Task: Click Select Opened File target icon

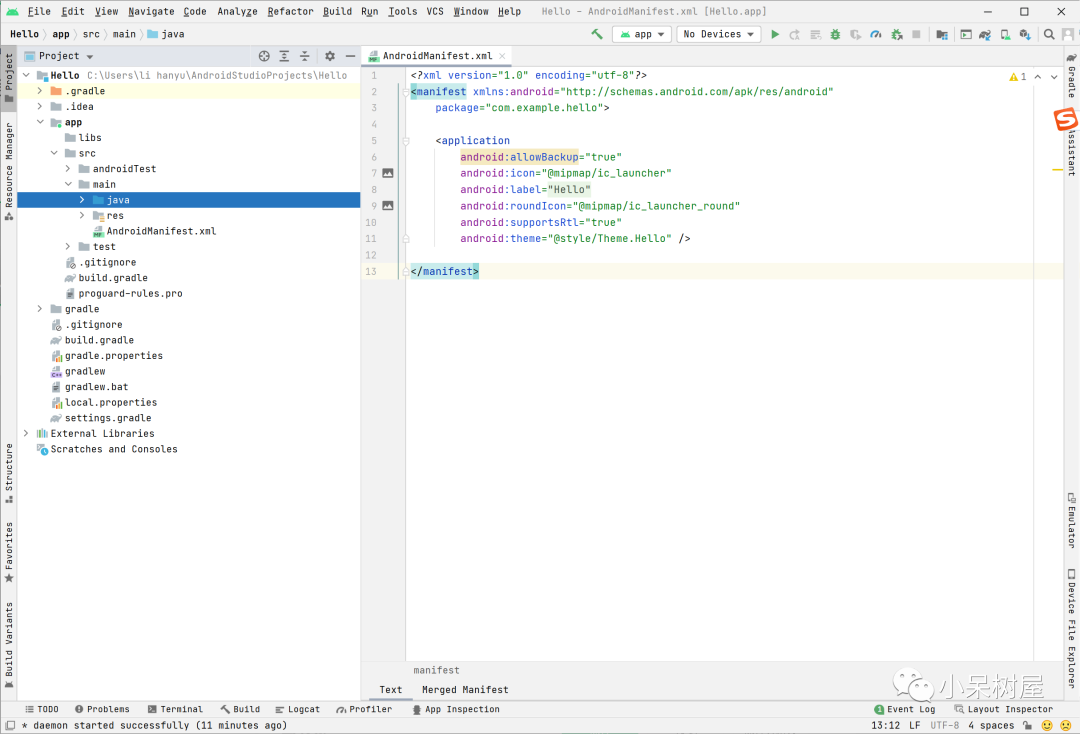Action: tap(264, 57)
